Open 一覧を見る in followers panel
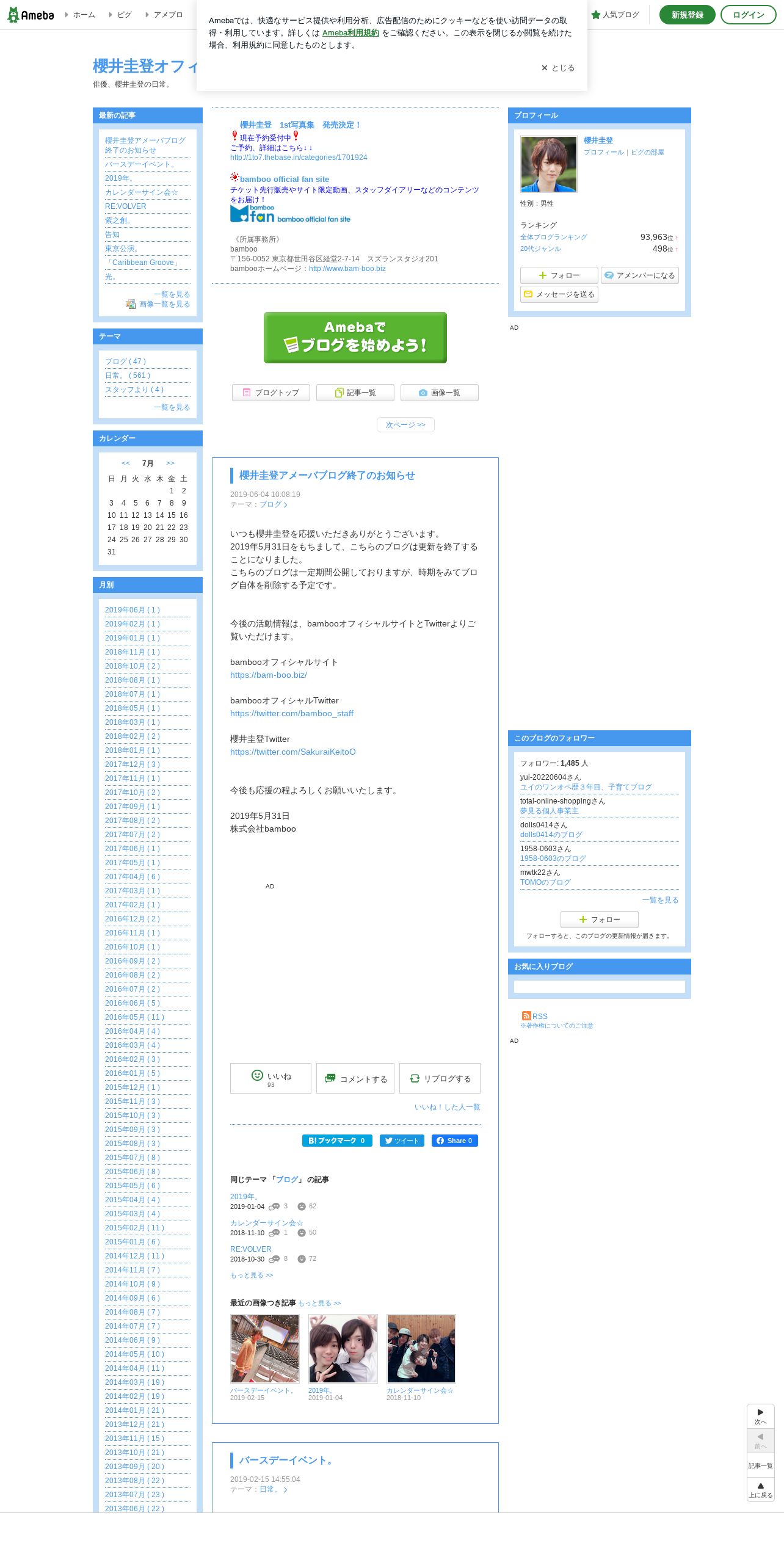The image size is (784, 1568). click(661, 900)
